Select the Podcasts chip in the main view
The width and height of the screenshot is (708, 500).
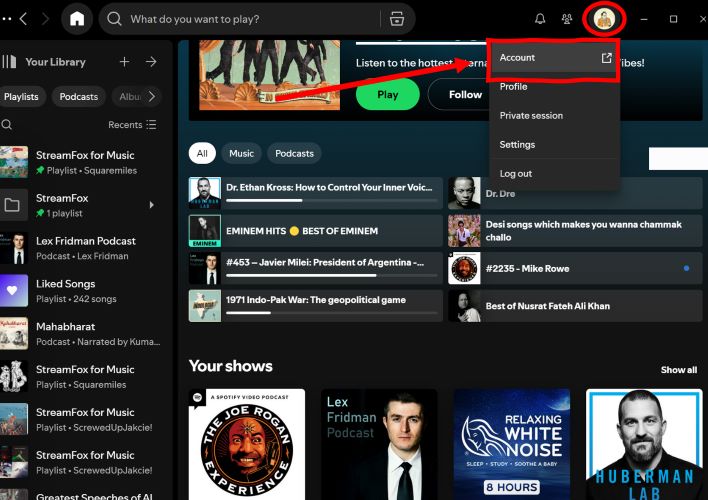[294, 154]
